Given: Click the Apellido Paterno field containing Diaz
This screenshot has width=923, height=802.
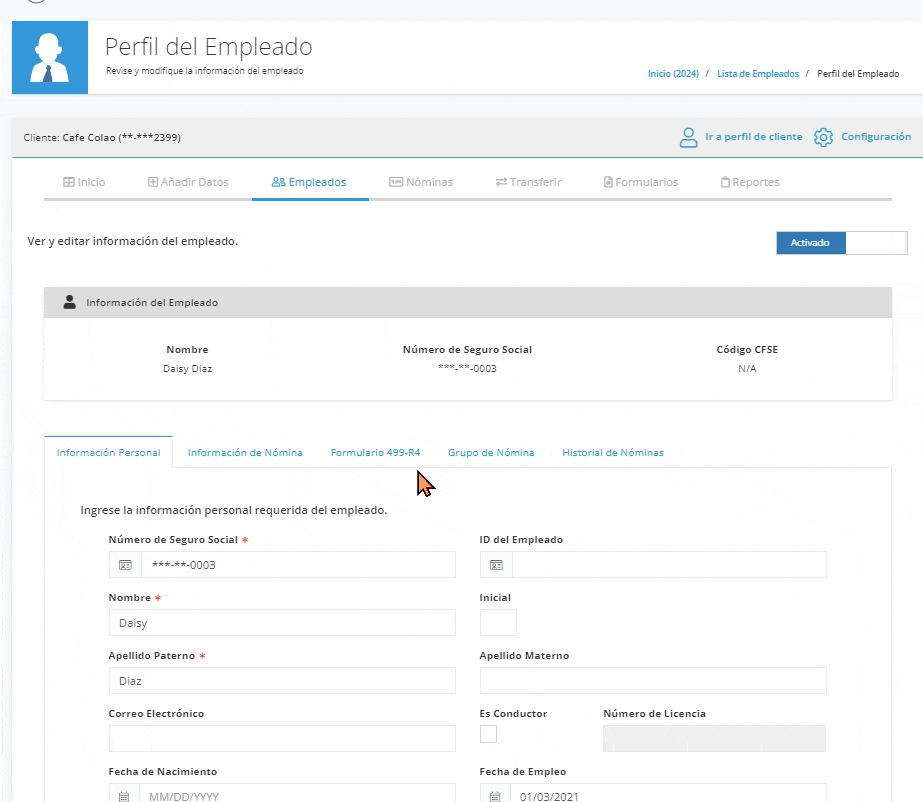Looking at the screenshot, I should point(282,681).
